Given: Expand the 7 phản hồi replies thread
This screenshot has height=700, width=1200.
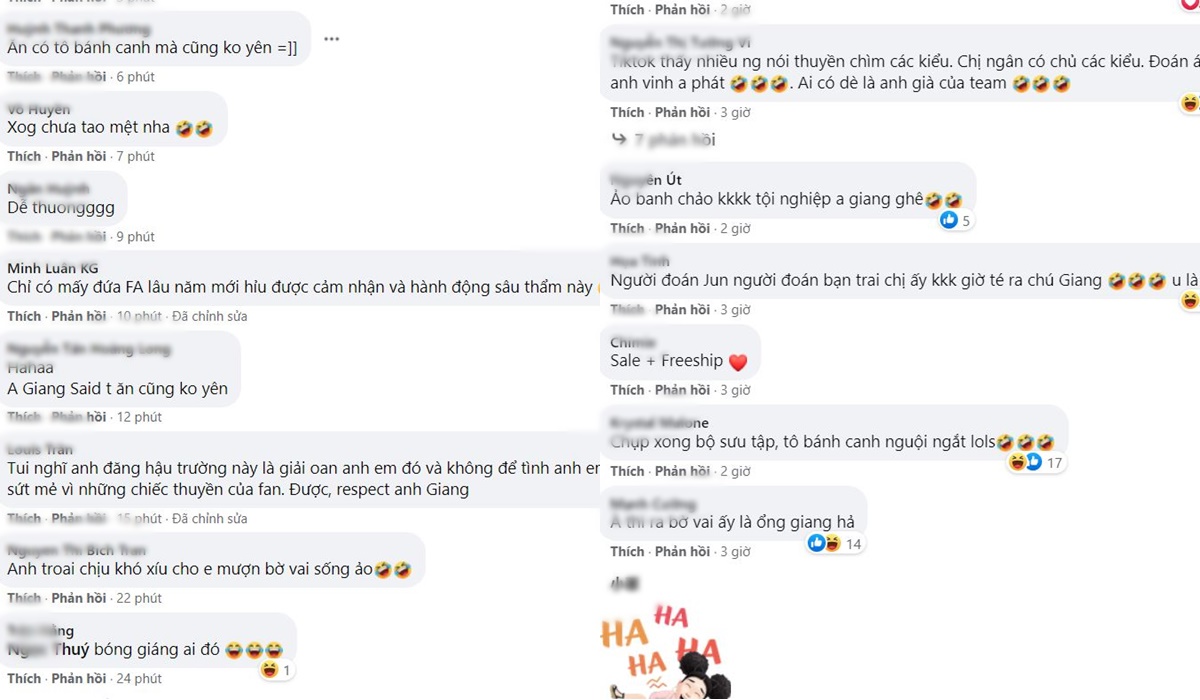Looking at the screenshot, I should [x=673, y=140].
